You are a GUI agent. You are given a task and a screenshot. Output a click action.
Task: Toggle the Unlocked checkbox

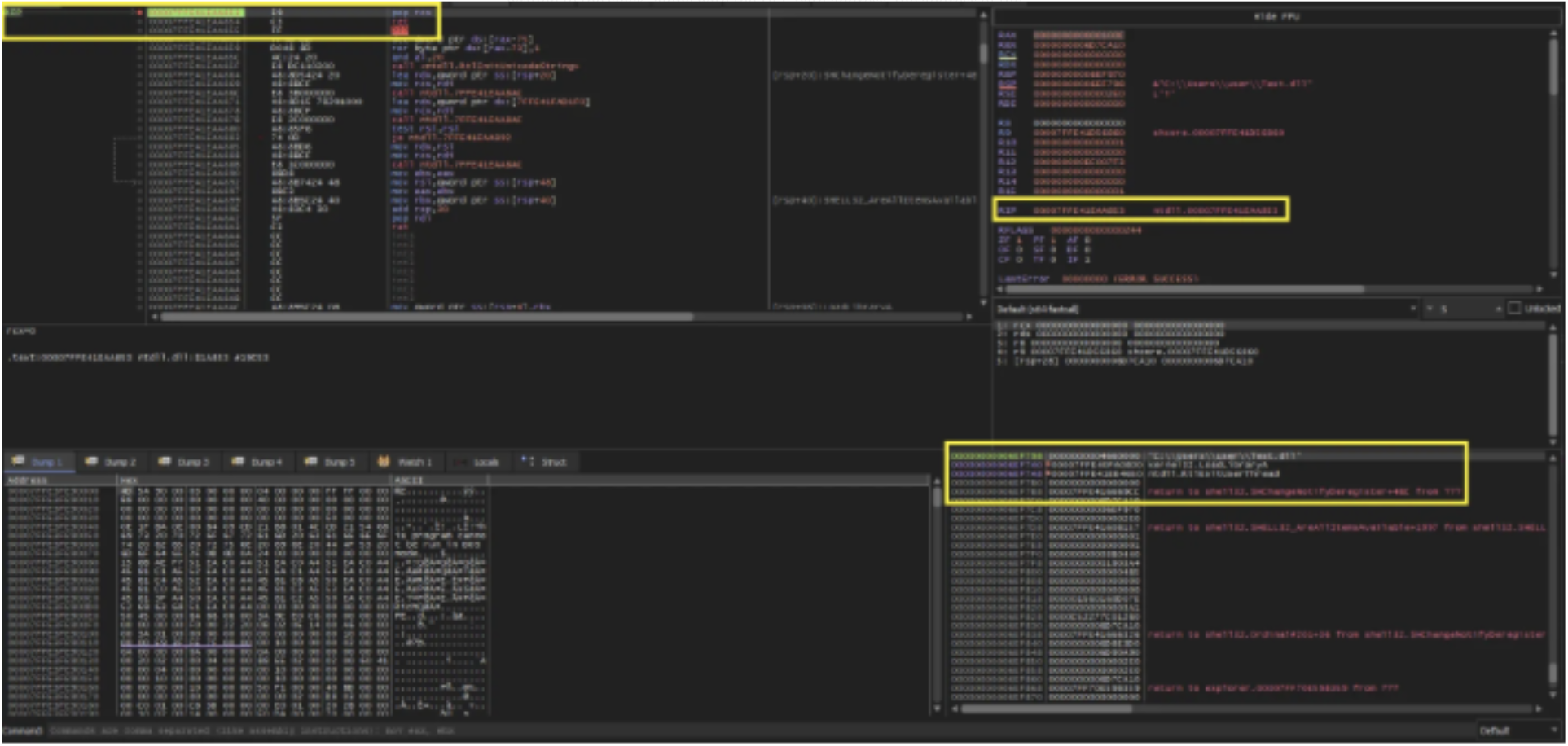[1514, 309]
